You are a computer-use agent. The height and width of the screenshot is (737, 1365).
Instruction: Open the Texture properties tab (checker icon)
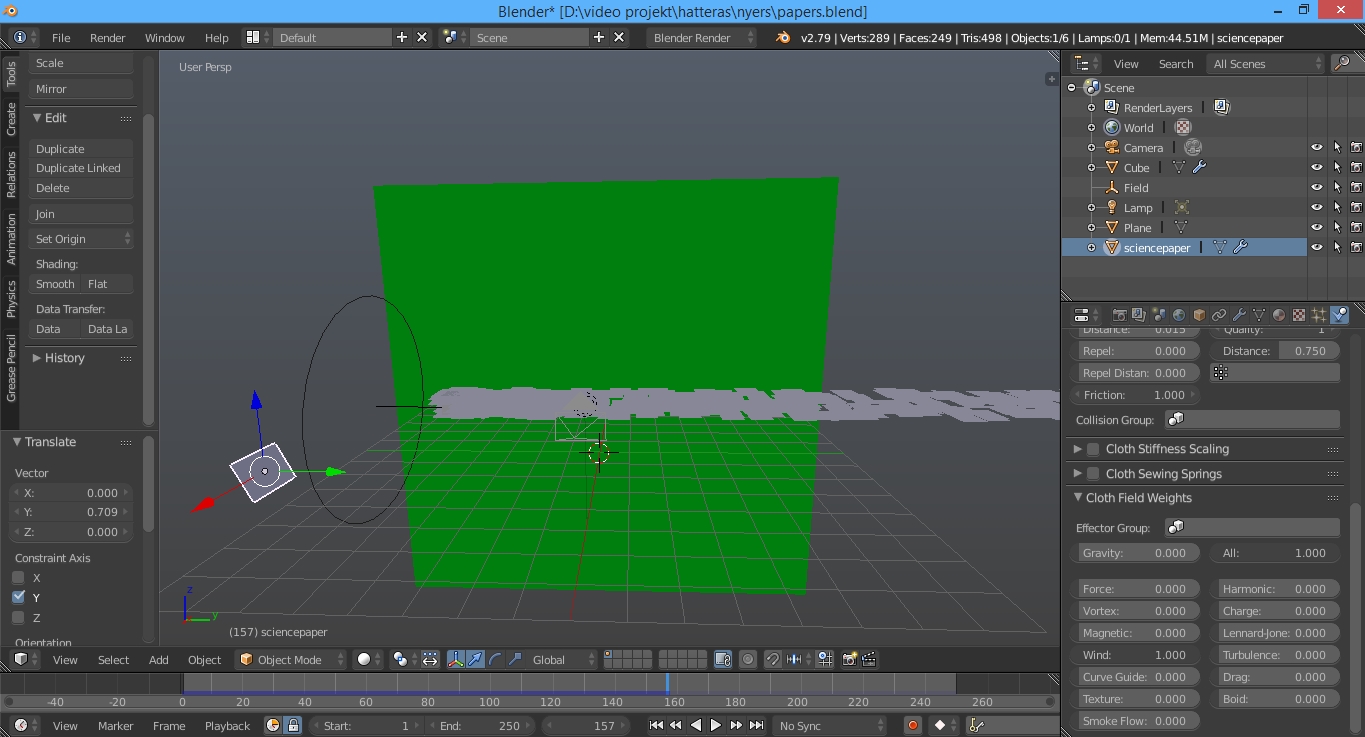pos(1299,314)
